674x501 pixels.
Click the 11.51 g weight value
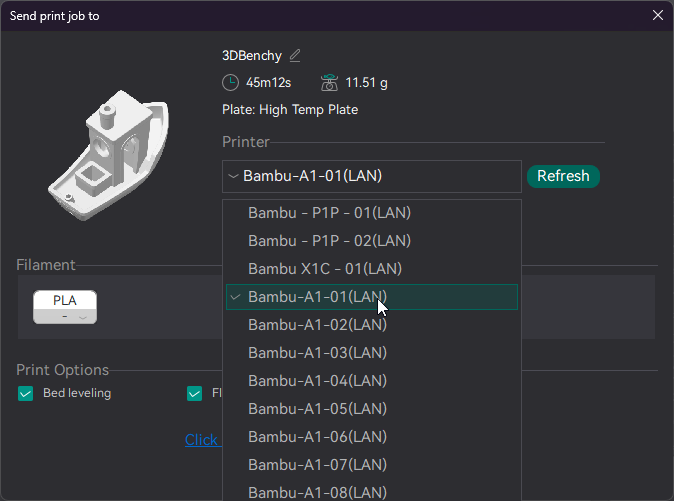pyautogui.click(x=367, y=82)
